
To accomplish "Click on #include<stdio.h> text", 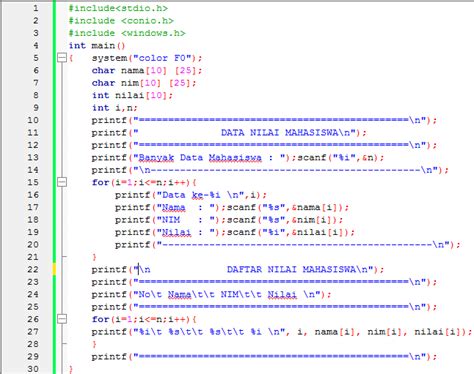I will (x=118, y=8).
